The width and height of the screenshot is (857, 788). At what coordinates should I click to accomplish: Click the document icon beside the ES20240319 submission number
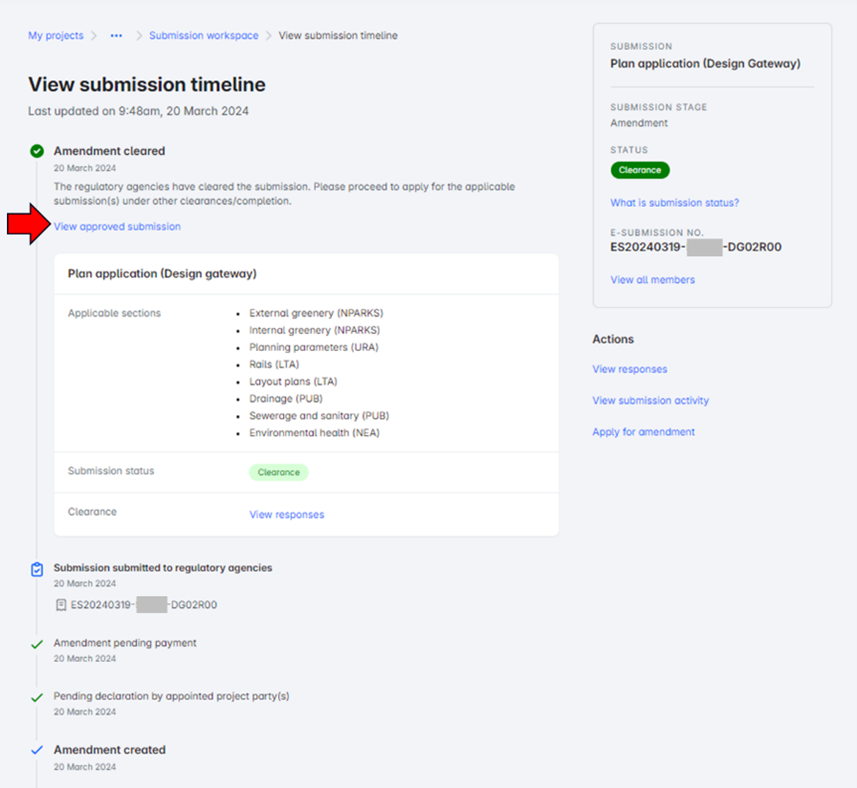pos(61,603)
